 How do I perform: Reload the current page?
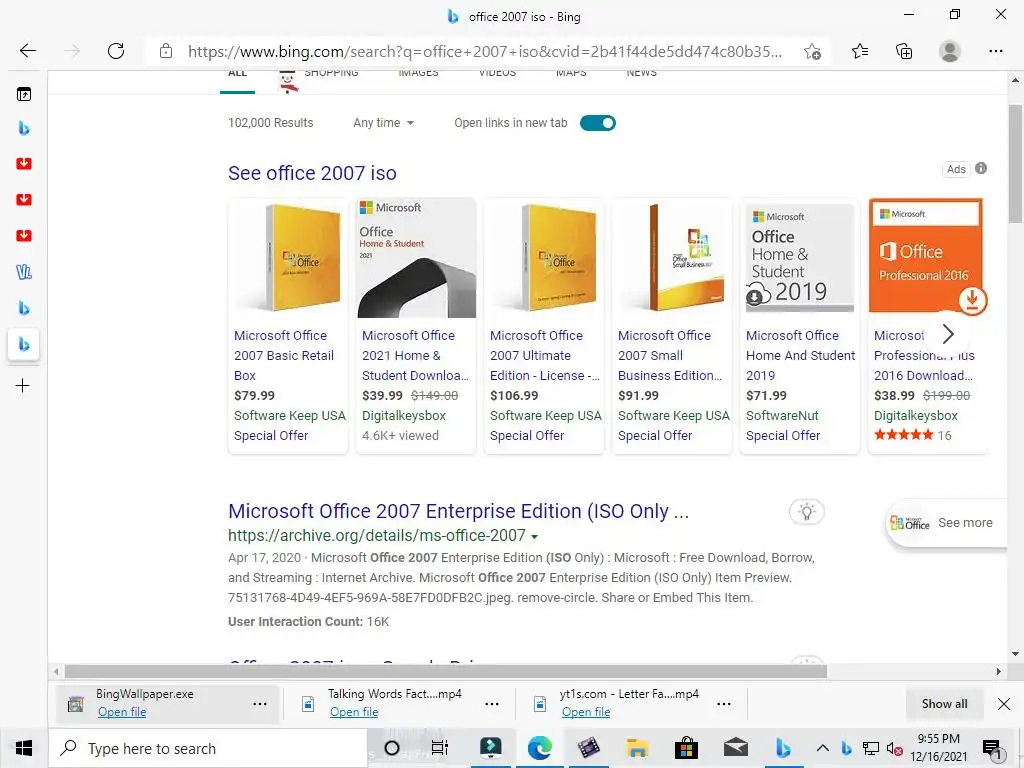pos(116,51)
